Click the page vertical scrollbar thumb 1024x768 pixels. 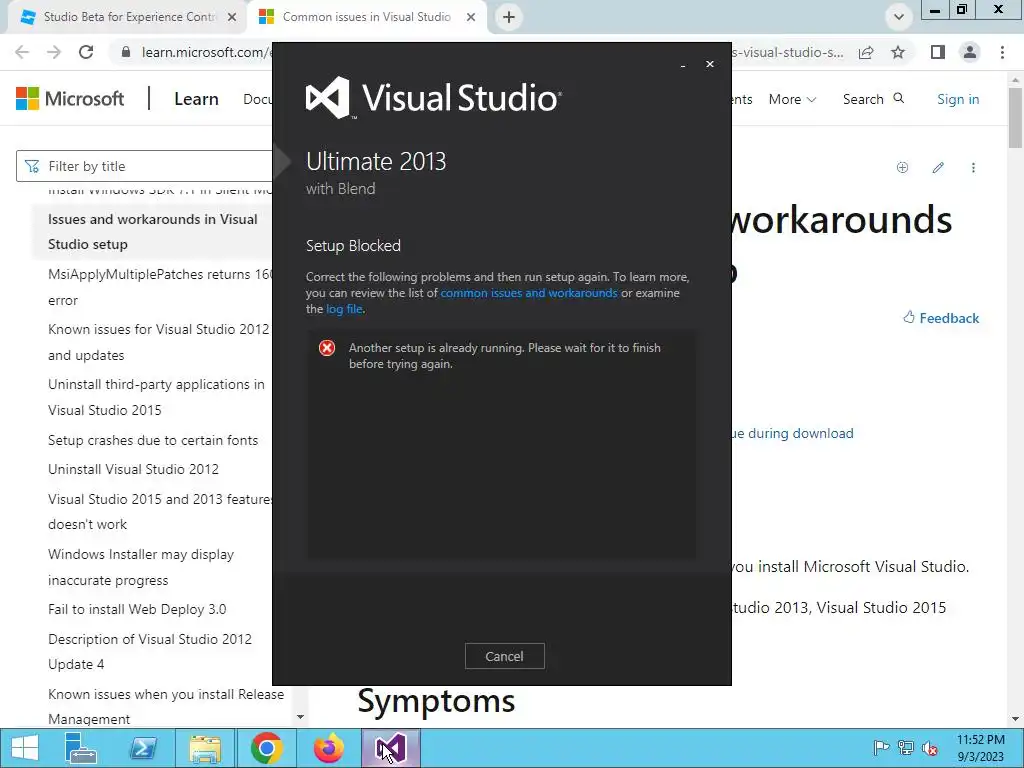(x=1016, y=118)
